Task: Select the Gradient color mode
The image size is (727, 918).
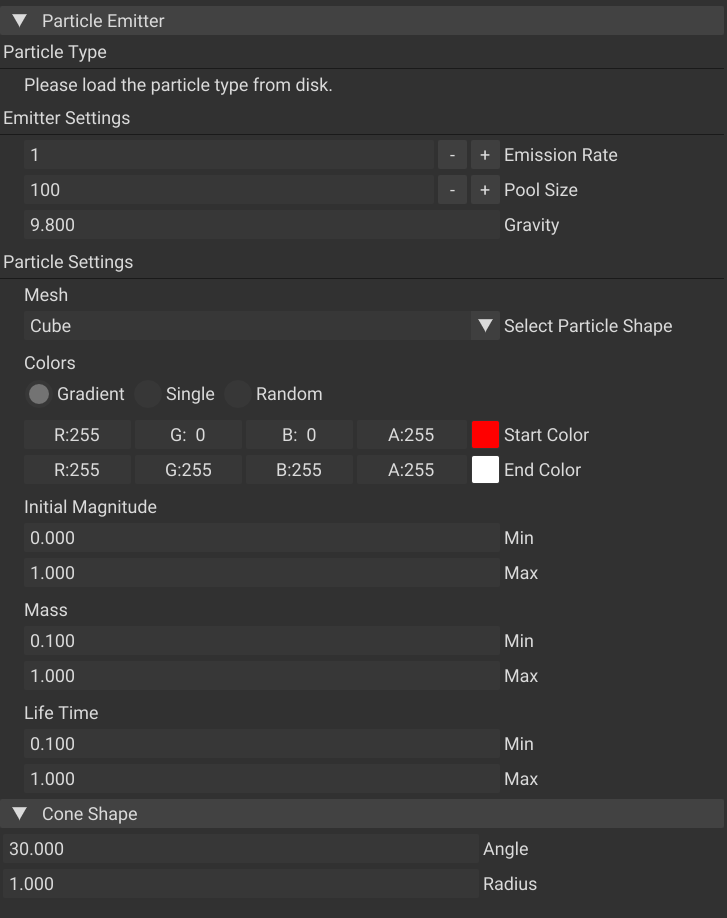Action: (x=39, y=394)
